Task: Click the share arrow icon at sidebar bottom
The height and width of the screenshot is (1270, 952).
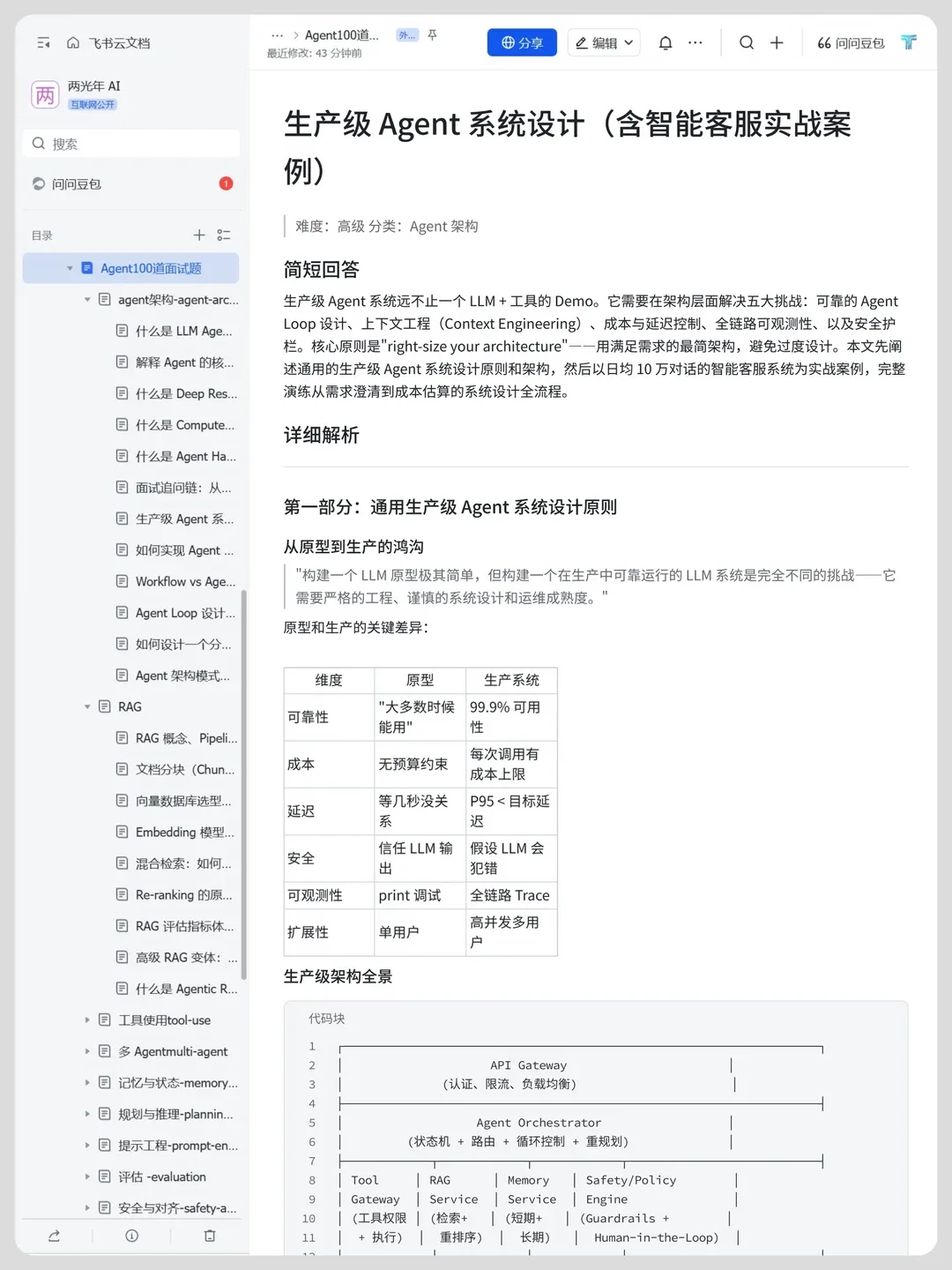Action: tap(54, 1236)
